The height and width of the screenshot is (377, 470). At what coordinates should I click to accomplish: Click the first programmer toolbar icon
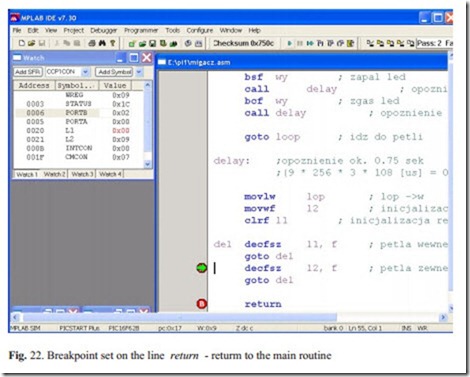(370, 43)
